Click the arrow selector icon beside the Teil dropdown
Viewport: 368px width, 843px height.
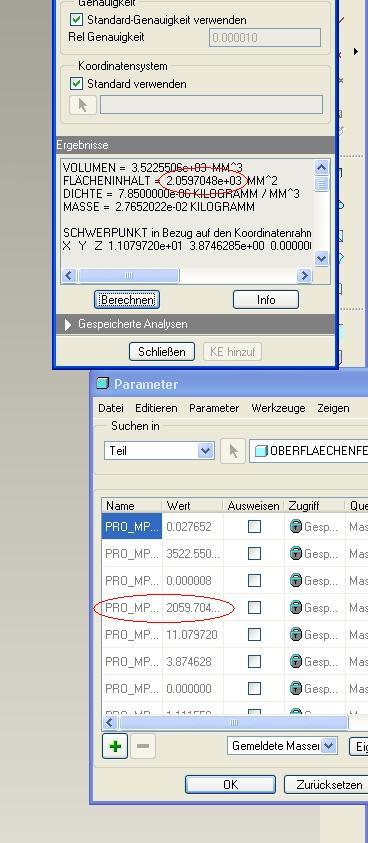point(233,451)
